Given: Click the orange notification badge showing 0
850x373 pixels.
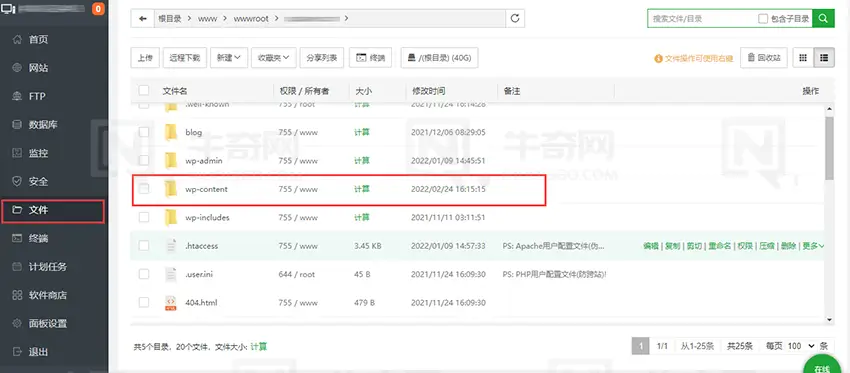Looking at the screenshot, I should coord(98,9).
